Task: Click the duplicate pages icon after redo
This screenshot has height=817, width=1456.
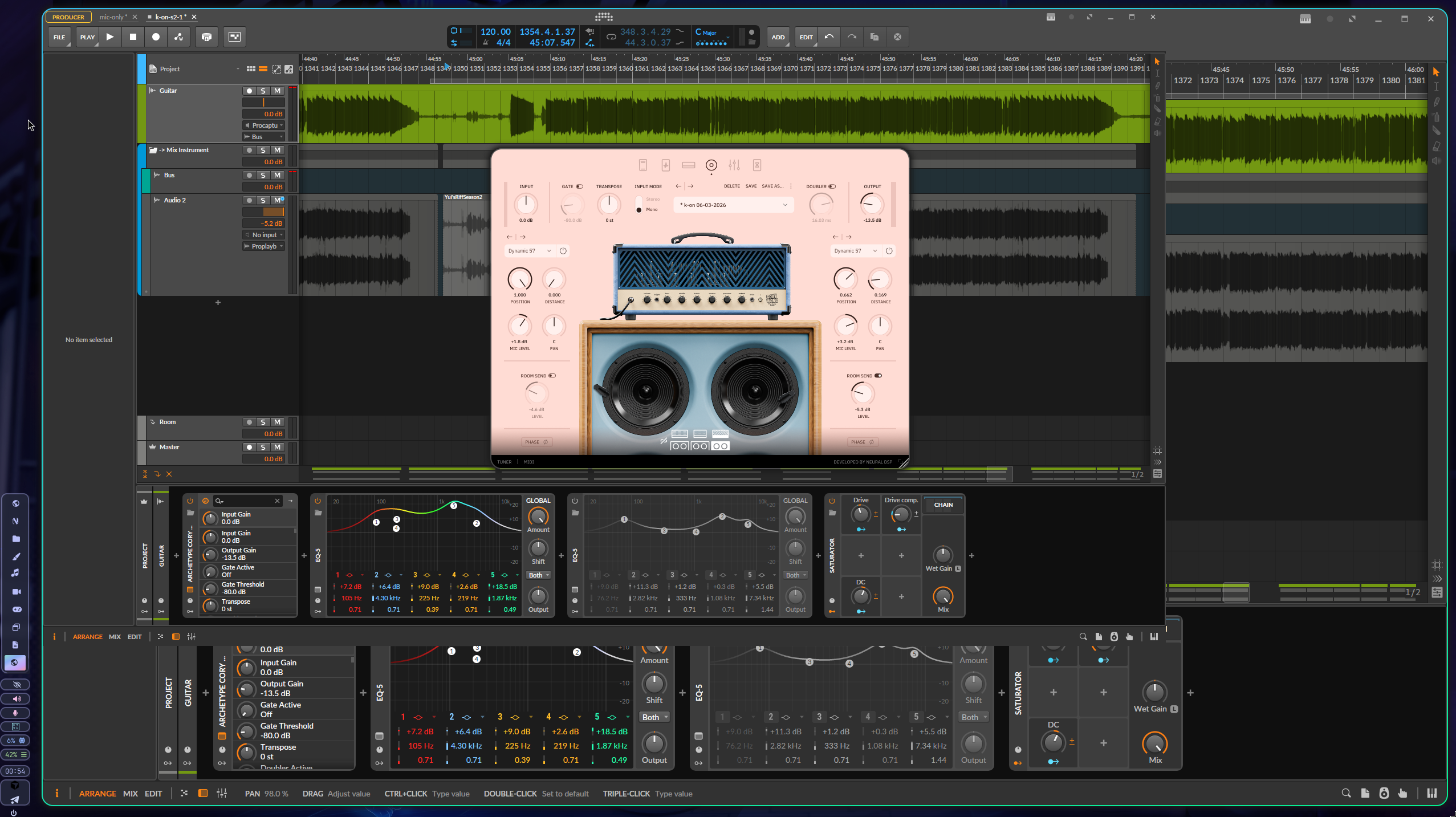Action: click(875, 37)
